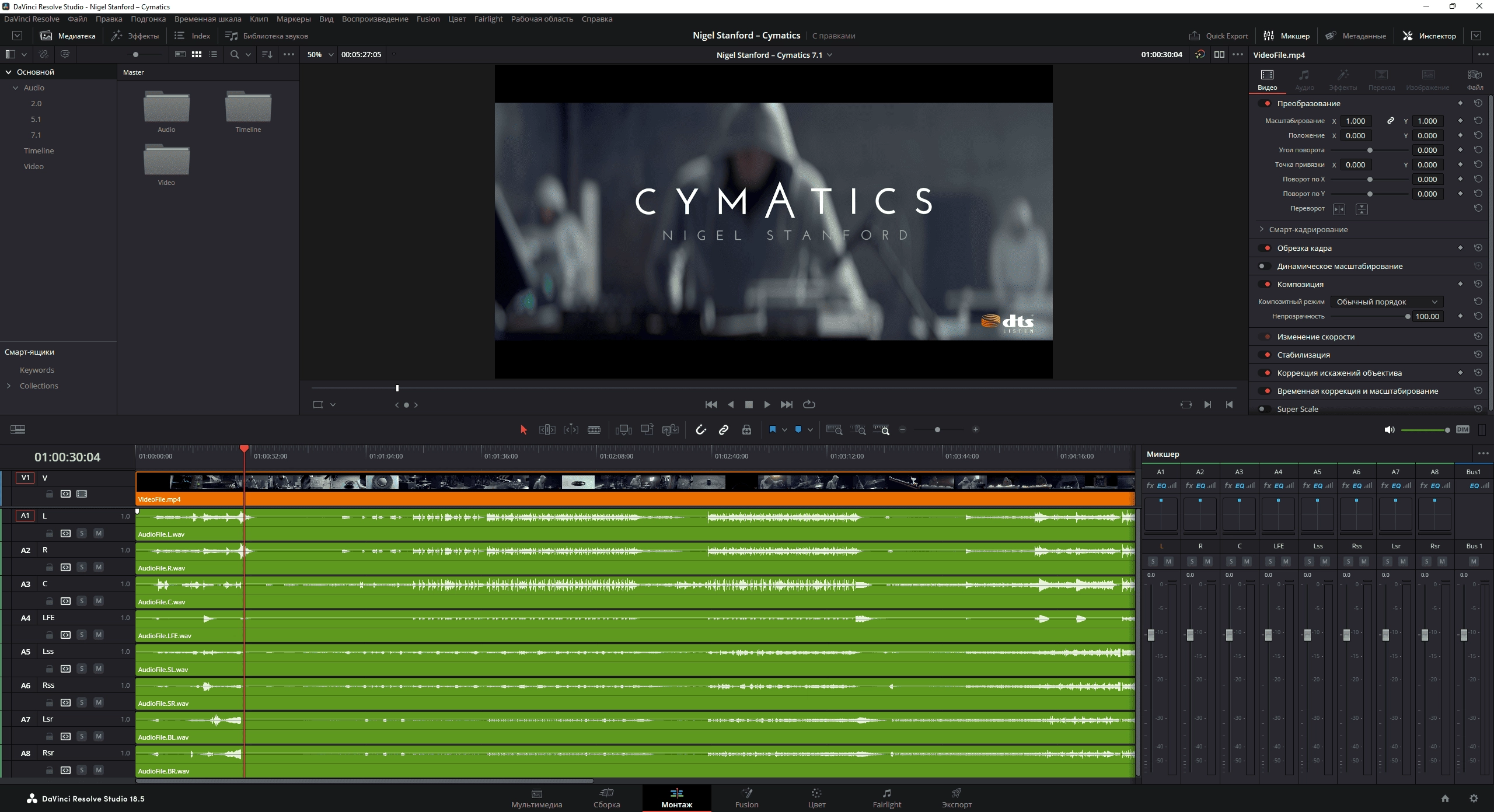The width and height of the screenshot is (1494, 812).
Task: Click the Replace Clip icon
Action: tap(670, 430)
